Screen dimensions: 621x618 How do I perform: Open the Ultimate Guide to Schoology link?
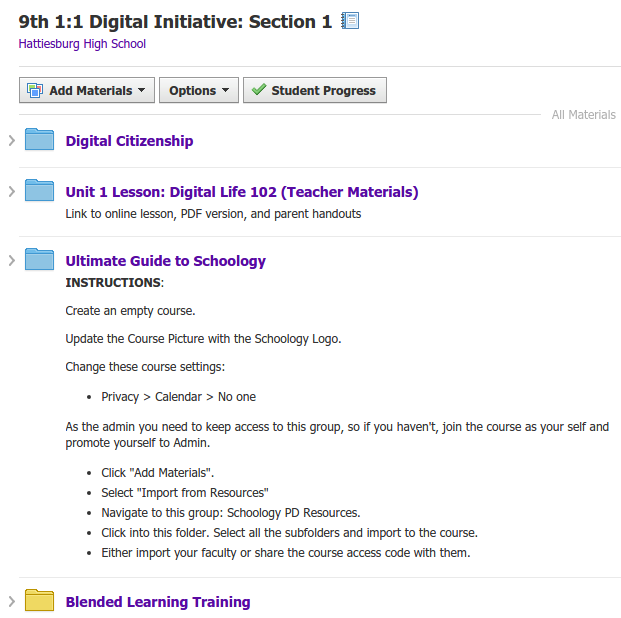[166, 261]
